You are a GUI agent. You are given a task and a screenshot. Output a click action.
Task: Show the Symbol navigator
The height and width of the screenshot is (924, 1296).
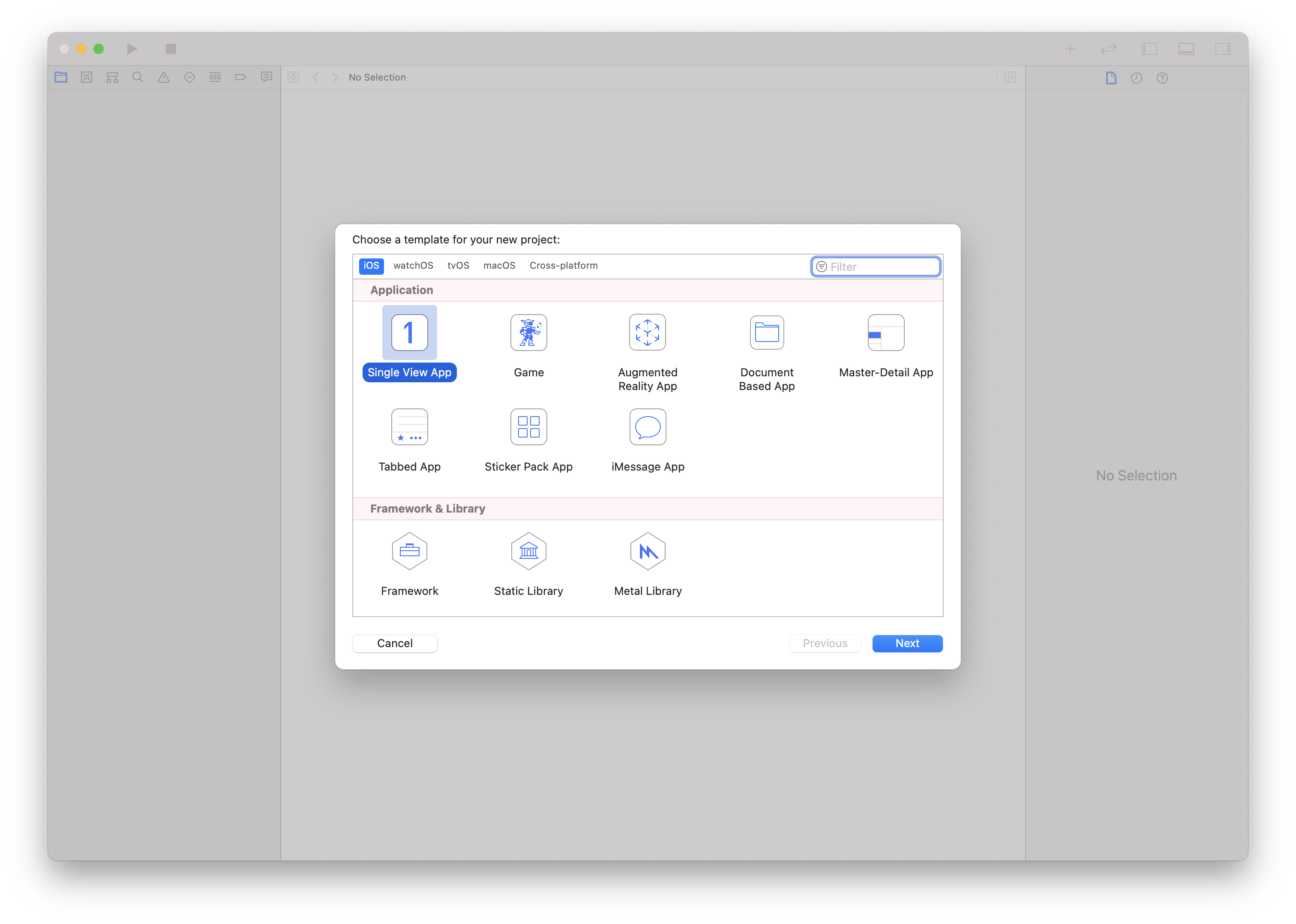coord(112,78)
